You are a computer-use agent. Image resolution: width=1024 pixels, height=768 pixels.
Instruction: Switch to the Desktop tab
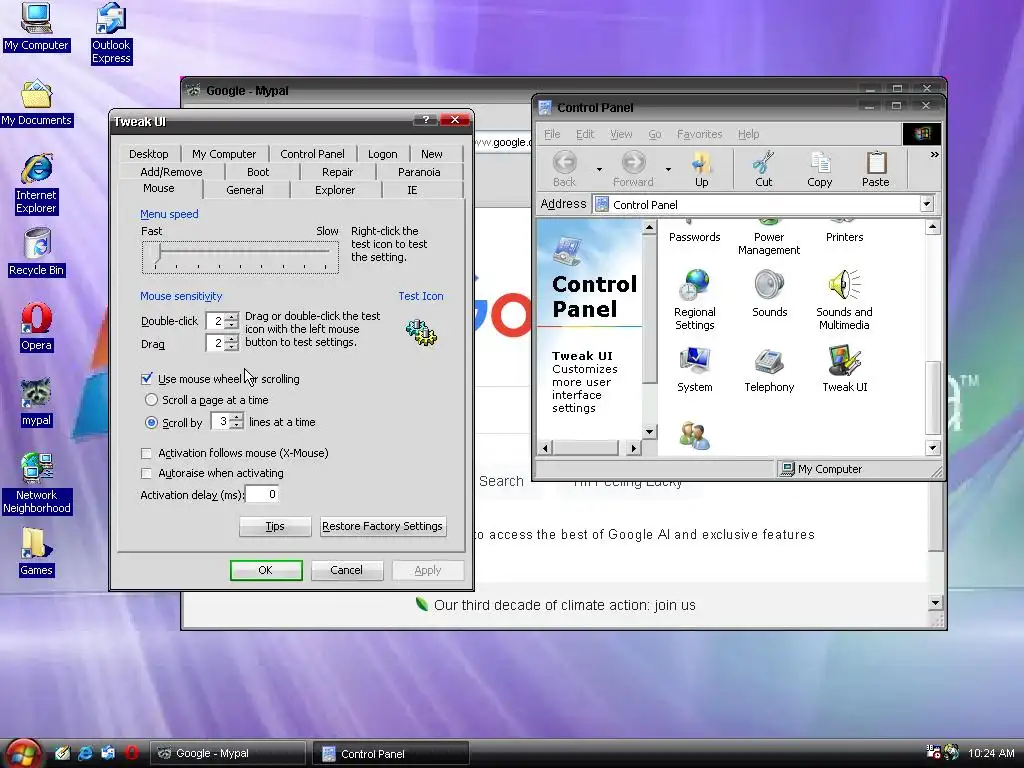coord(148,153)
